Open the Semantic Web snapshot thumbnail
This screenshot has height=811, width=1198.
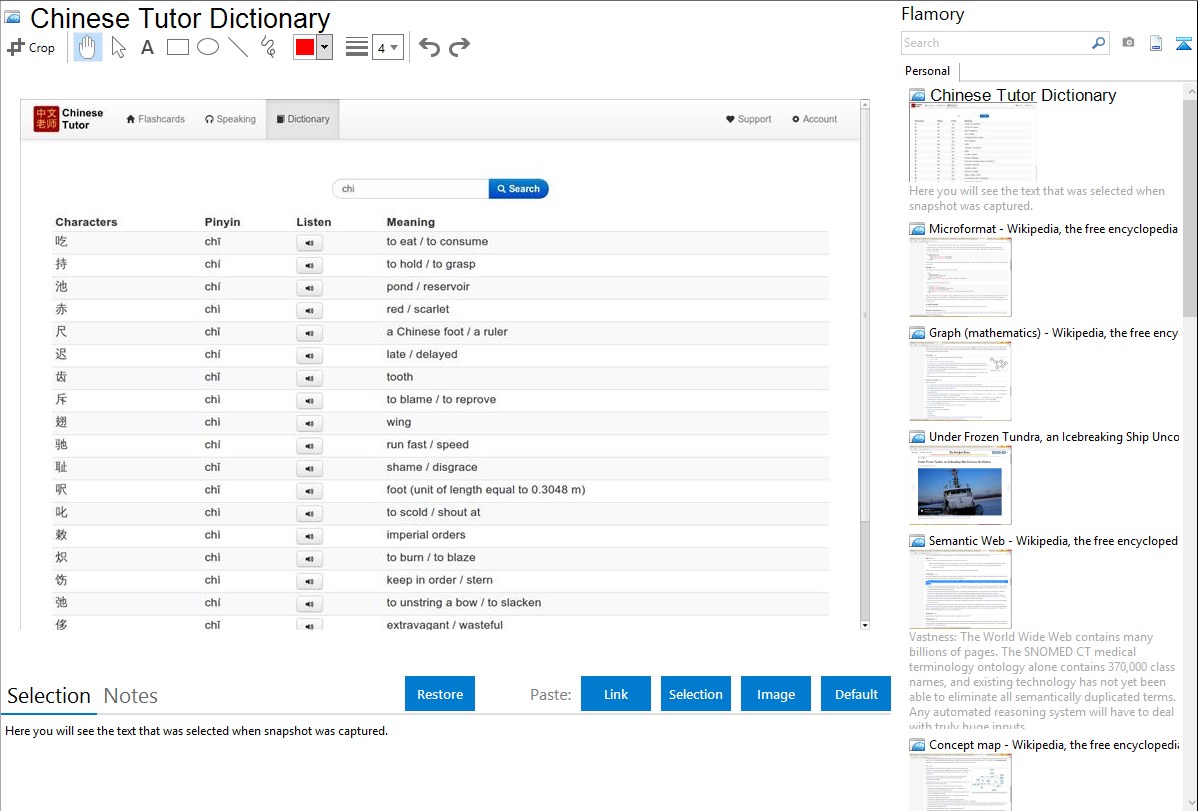[x=960, y=589]
